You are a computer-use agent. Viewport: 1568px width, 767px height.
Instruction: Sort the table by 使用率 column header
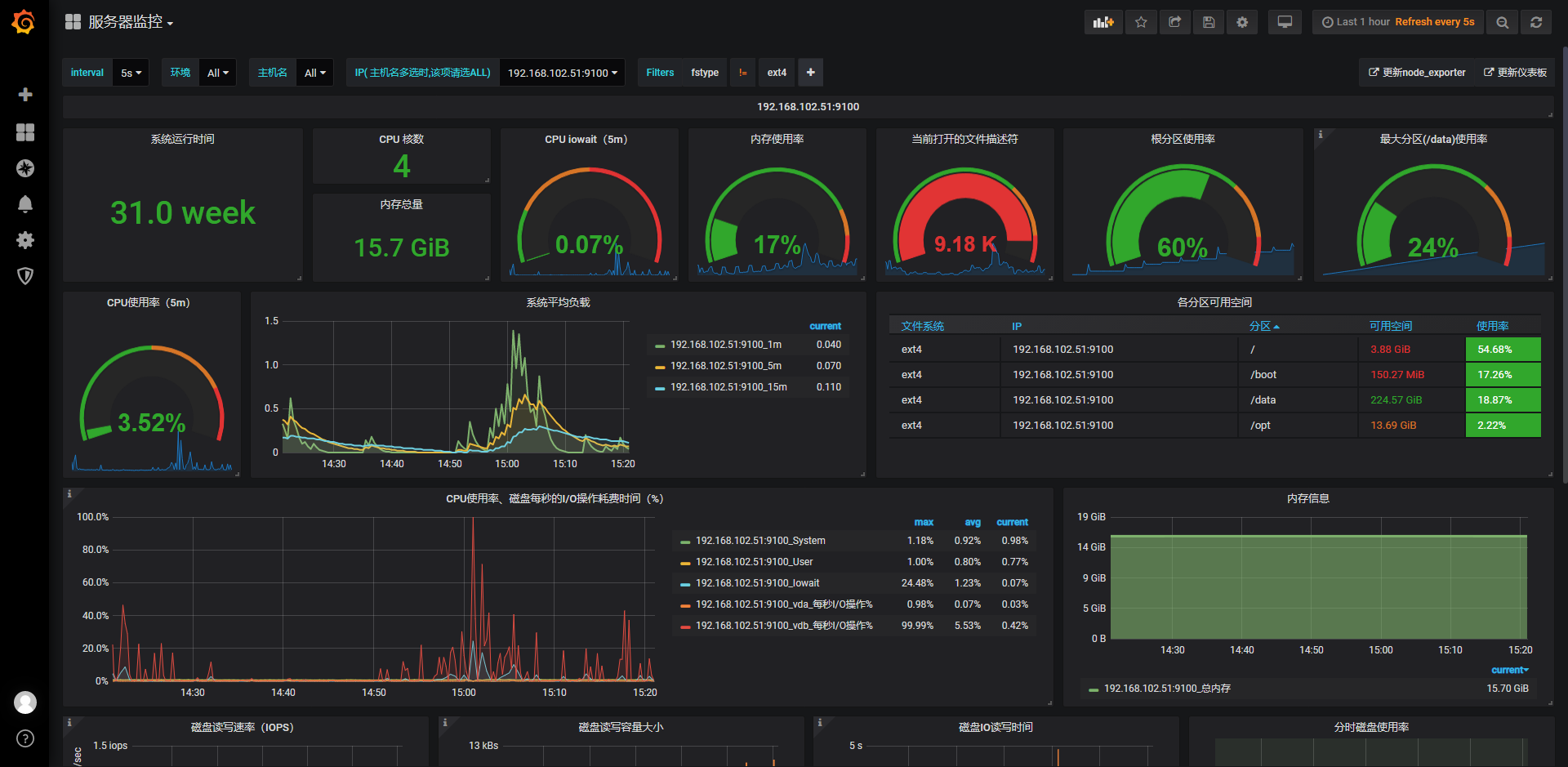click(1492, 326)
